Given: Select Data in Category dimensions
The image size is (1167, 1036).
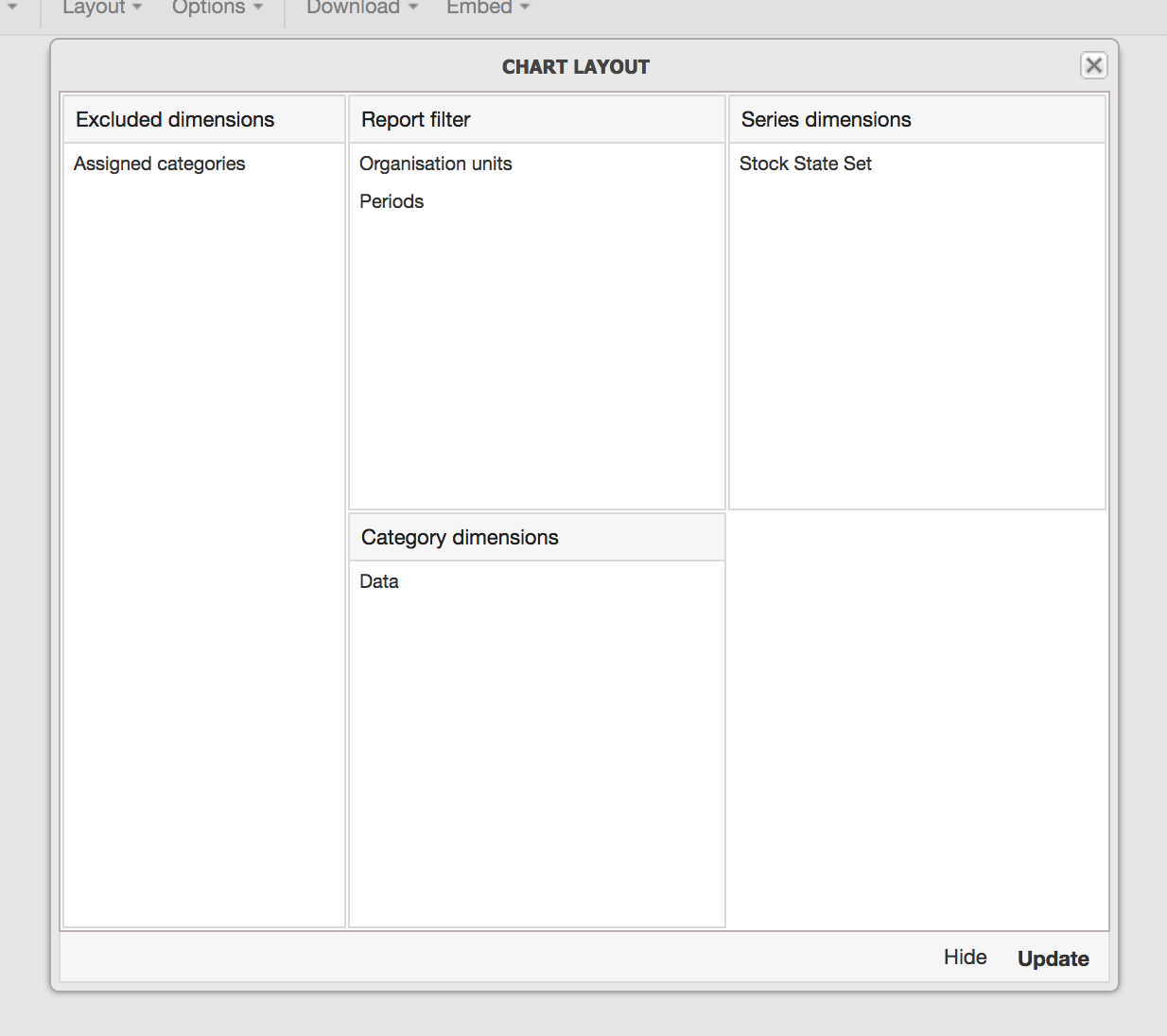Looking at the screenshot, I should pyautogui.click(x=379, y=581).
